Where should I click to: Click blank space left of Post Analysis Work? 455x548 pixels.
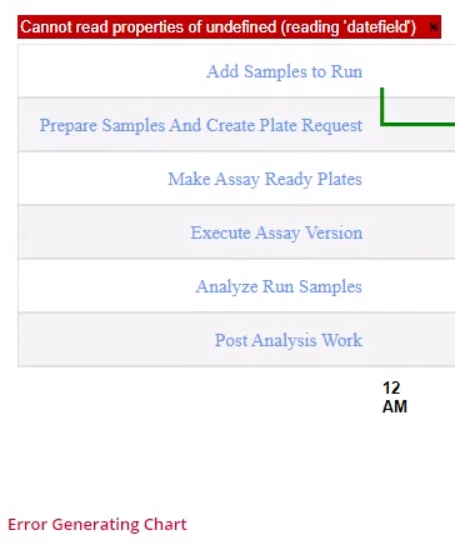116,340
